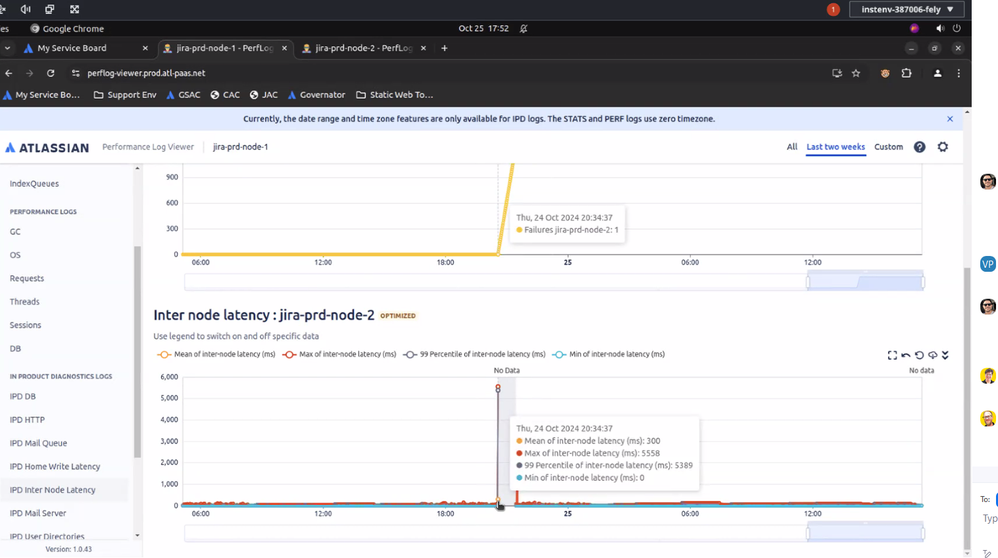
Task: Toggle Min of inter-node latency legend
Action: click(608, 354)
